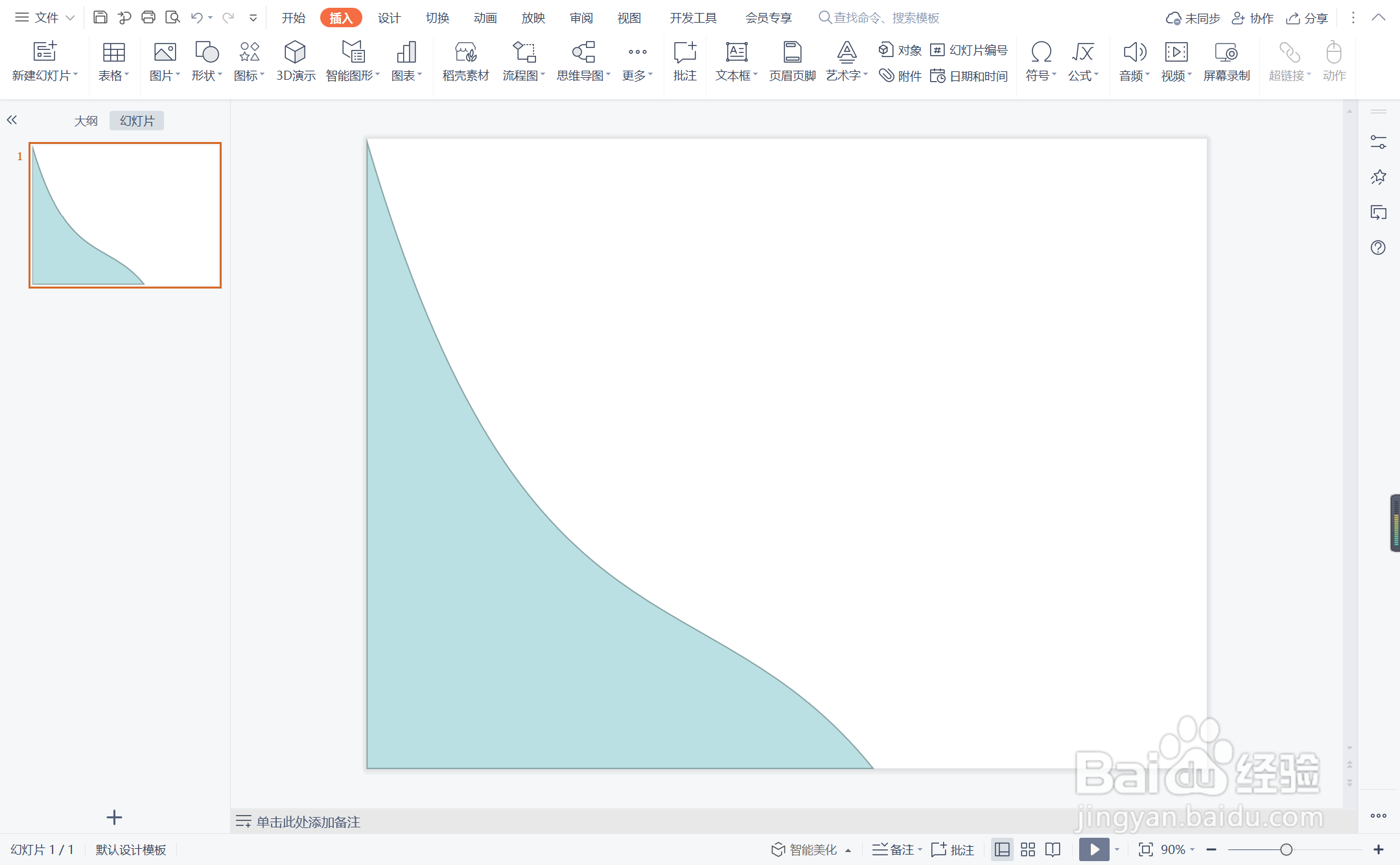Screen dimensions: 1400x865
Task: Toggle the notes pane button
Action: [x=896, y=849]
